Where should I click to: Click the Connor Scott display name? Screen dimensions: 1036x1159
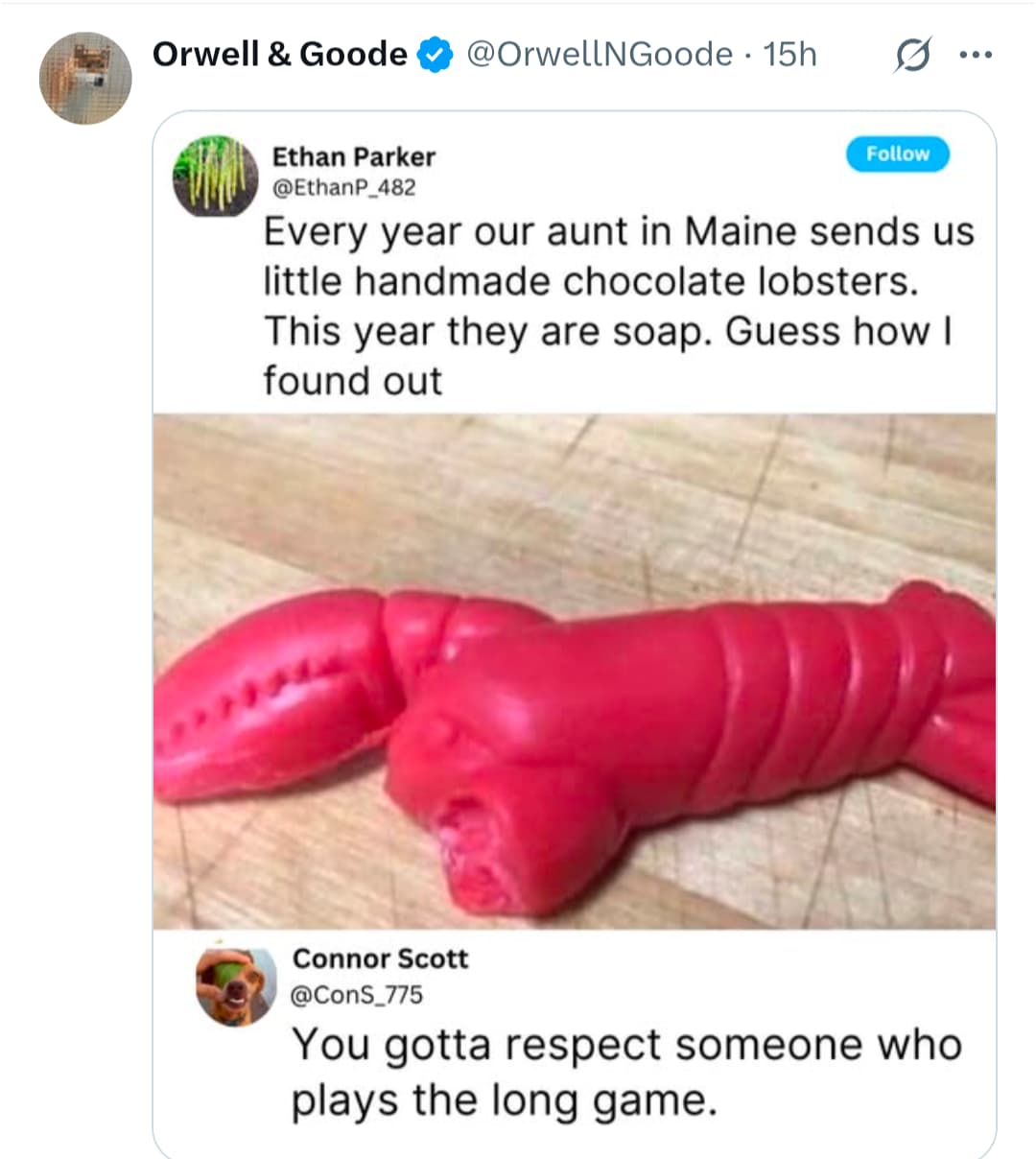click(380, 958)
